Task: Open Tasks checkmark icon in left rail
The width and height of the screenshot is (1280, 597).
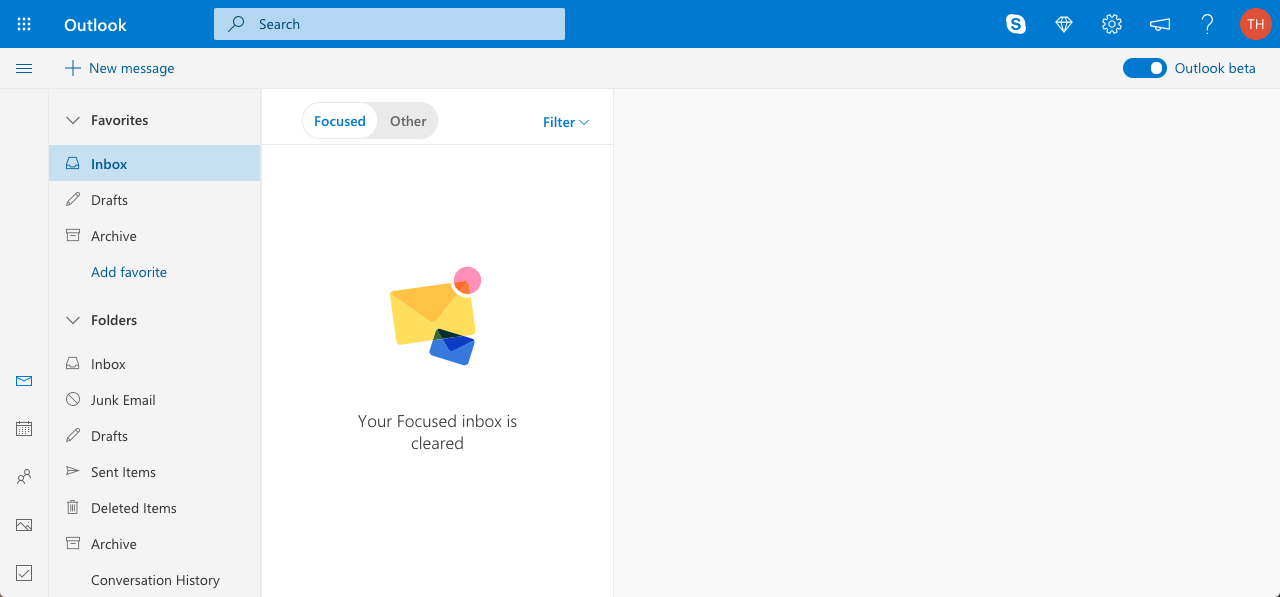Action: pyautogui.click(x=24, y=573)
